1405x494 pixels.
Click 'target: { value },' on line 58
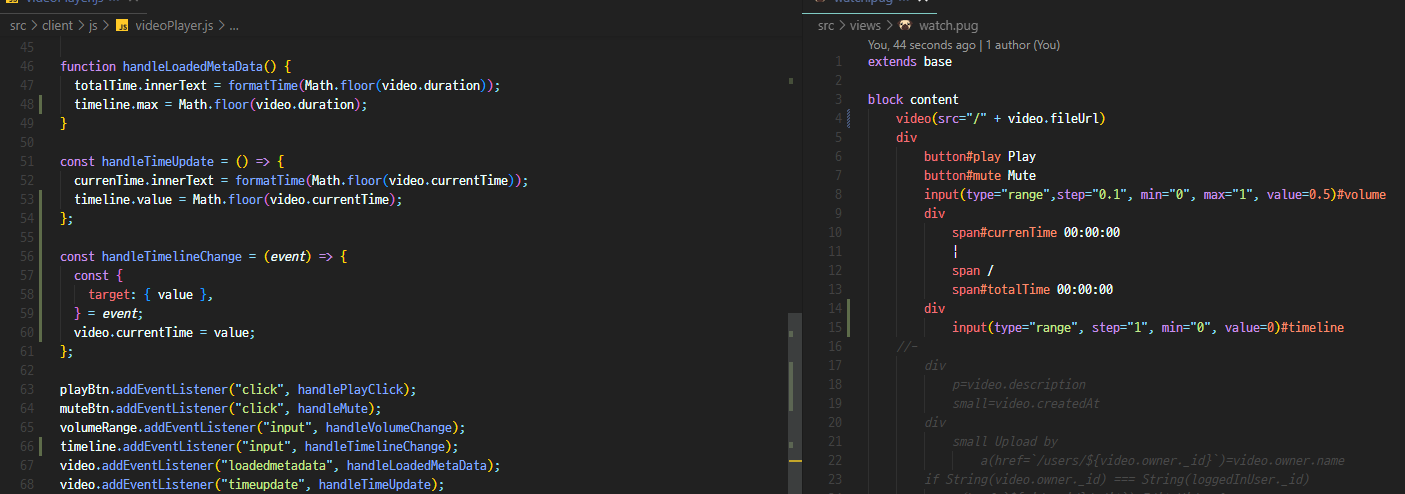151,294
